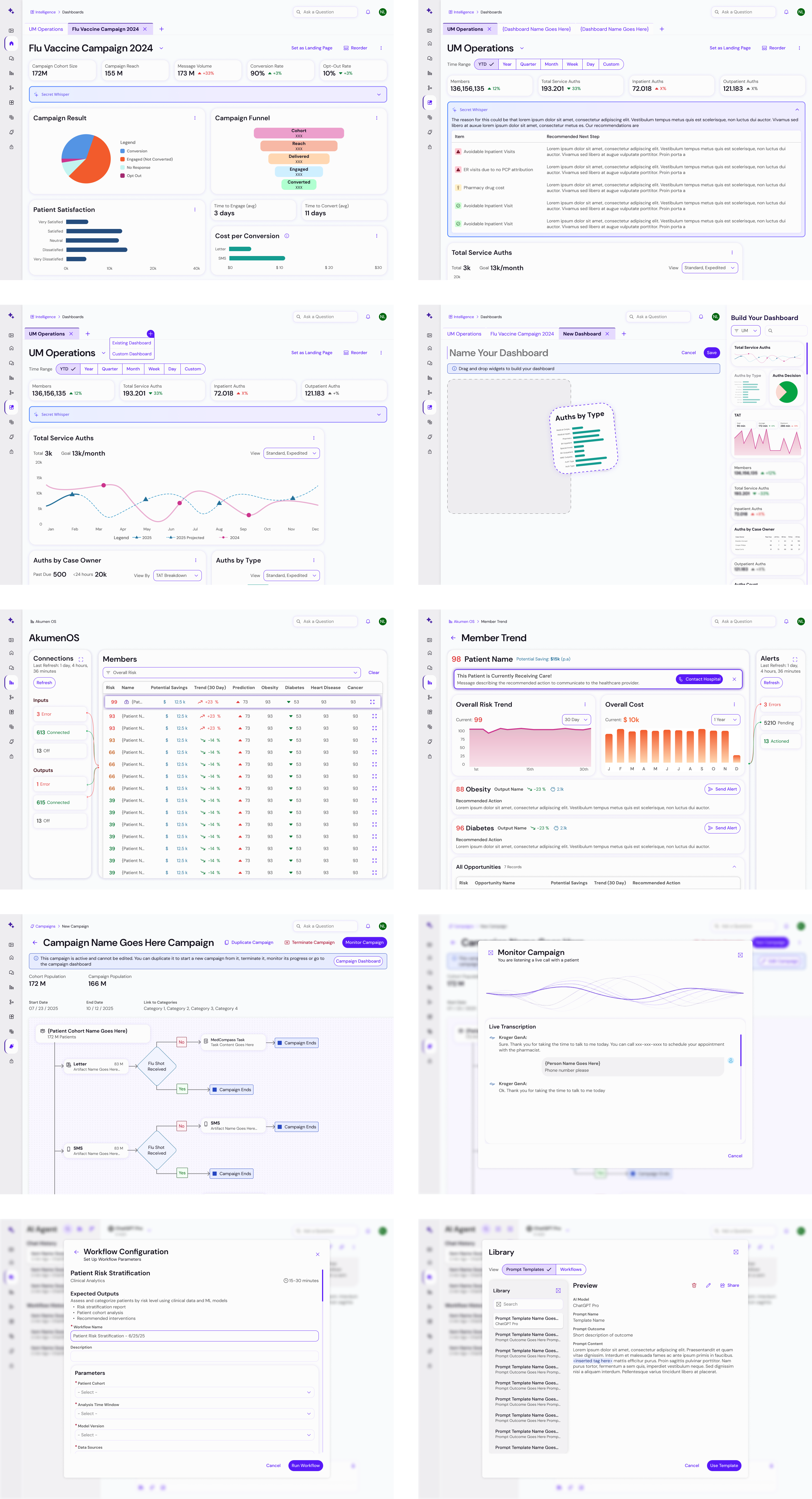The width and height of the screenshot is (812, 1499).
Task: Click Use Template in Library dialog
Action: click(724, 1465)
